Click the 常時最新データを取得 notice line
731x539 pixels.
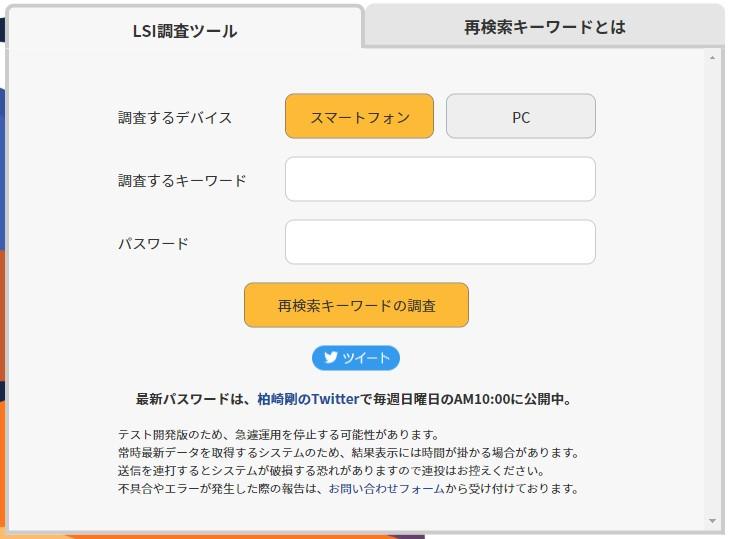(x=348, y=453)
